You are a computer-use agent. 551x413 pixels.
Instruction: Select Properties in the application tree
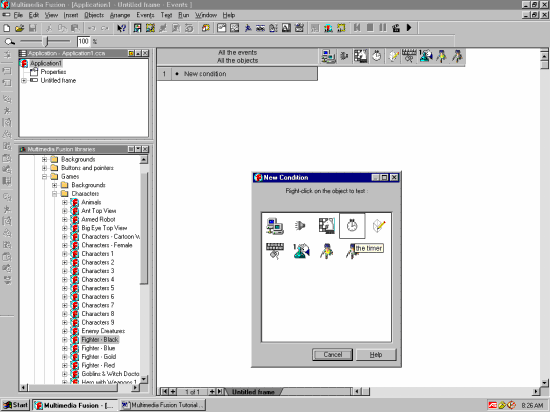pyautogui.click(x=53, y=72)
